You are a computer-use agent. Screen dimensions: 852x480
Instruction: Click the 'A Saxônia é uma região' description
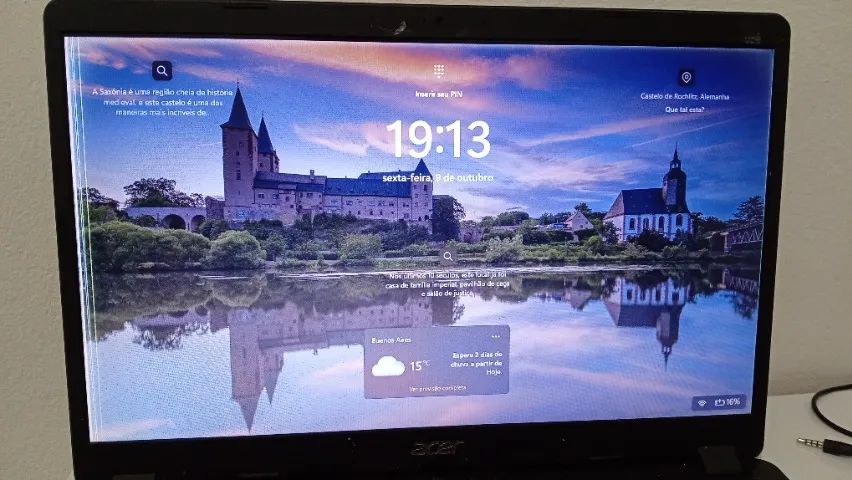(x=162, y=102)
